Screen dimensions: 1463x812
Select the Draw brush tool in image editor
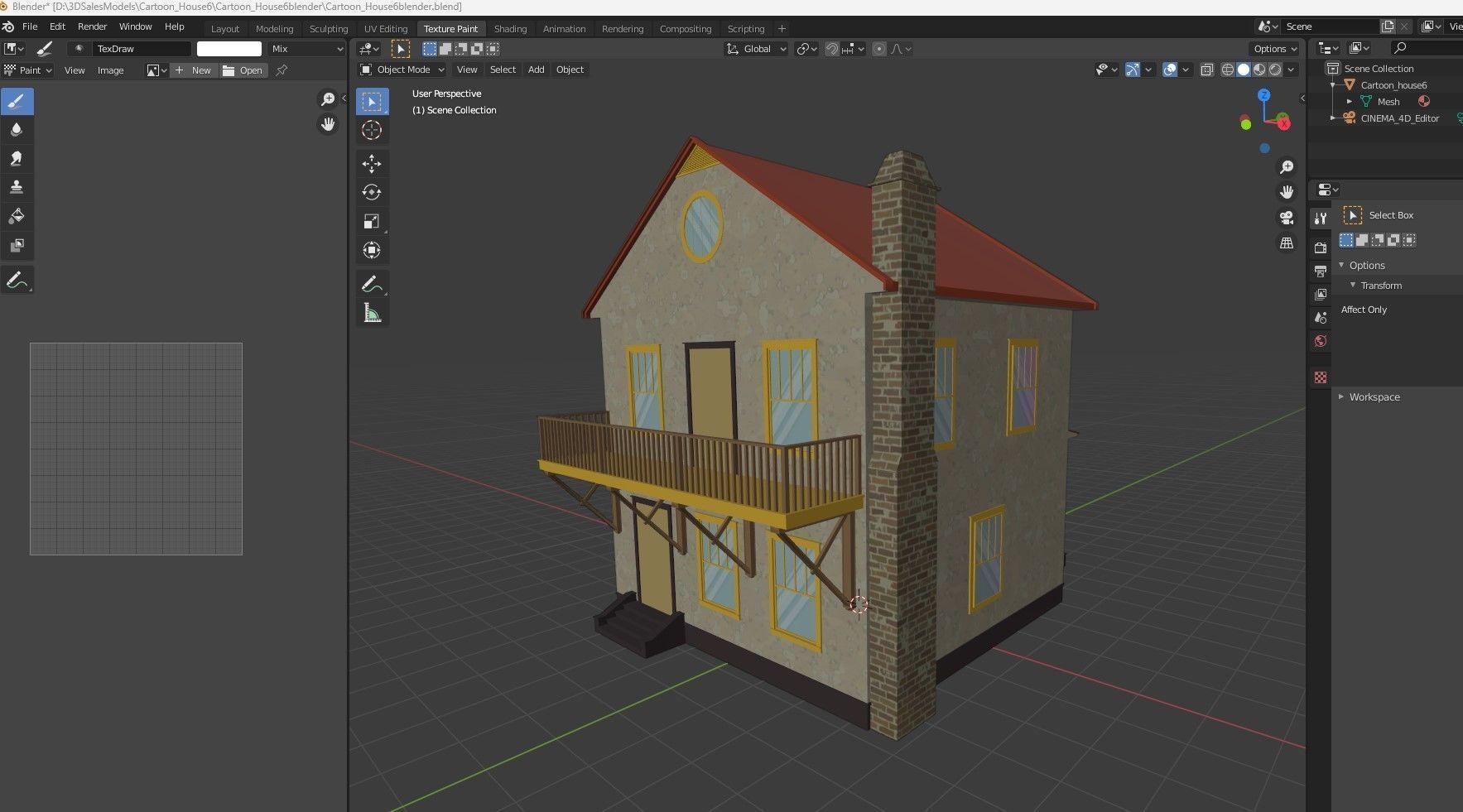(x=17, y=101)
